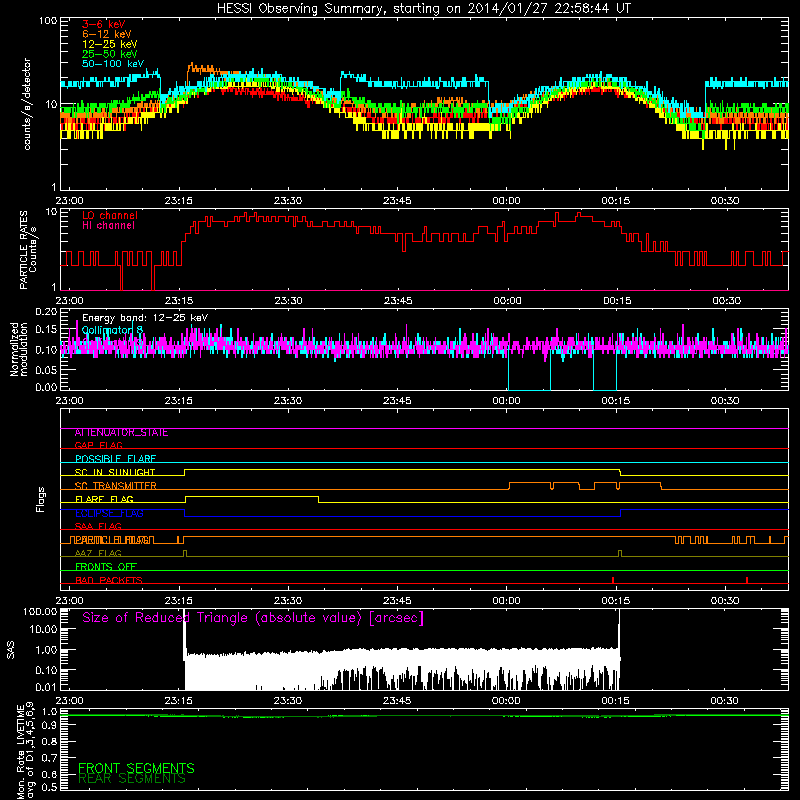The width and height of the screenshot is (800, 800).
Task: Click the 00:00 tick label under the Flags plot
Action: tap(506, 601)
